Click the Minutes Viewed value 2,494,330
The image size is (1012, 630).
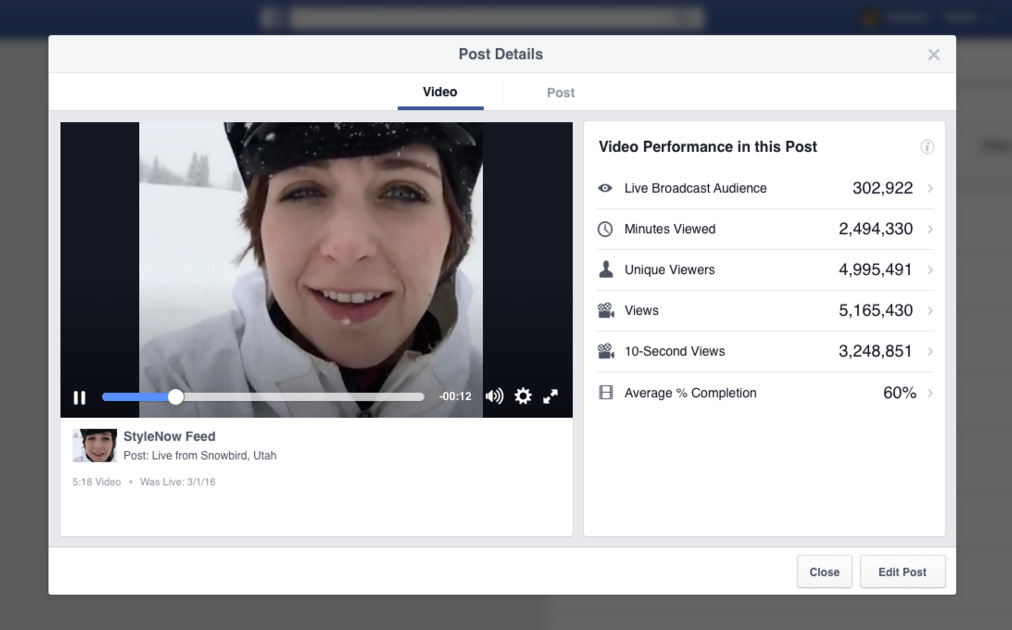coord(875,229)
